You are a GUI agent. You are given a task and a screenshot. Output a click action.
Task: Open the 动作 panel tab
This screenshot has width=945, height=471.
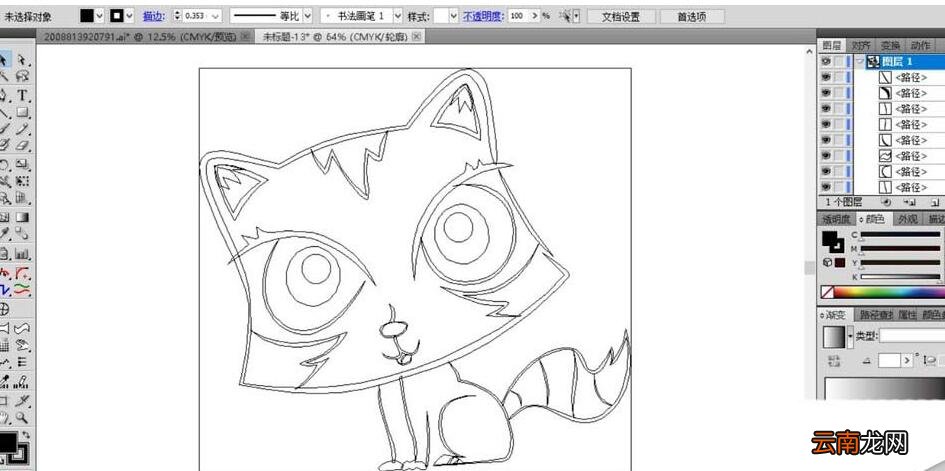click(920, 46)
